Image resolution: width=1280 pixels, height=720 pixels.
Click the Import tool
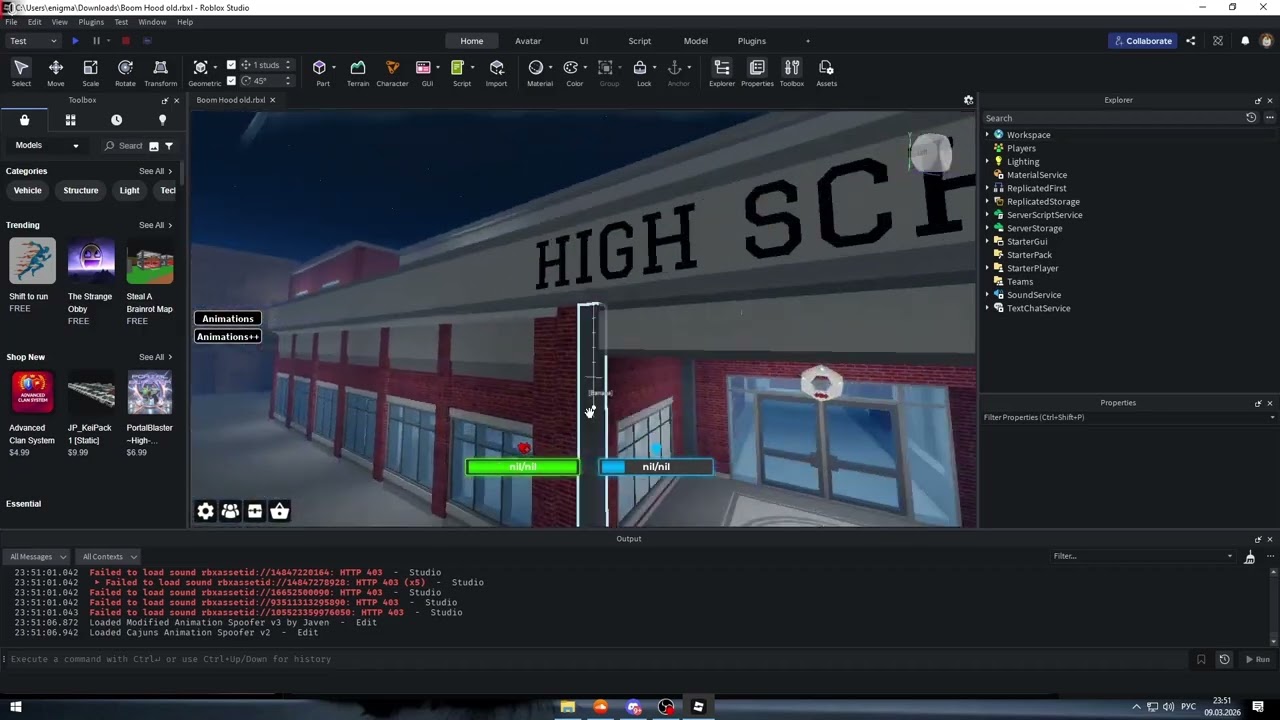click(496, 72)
